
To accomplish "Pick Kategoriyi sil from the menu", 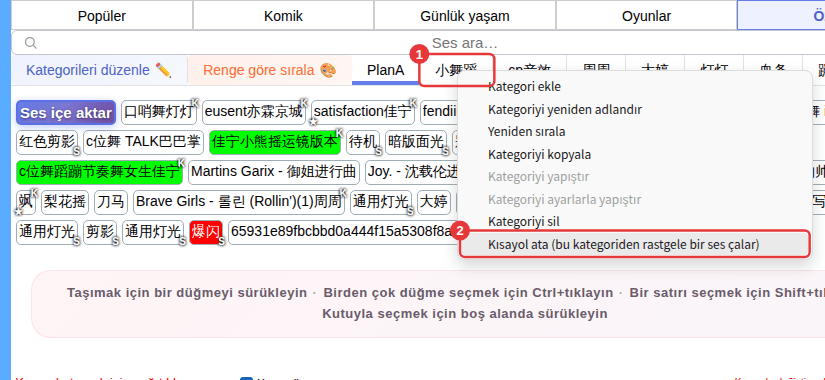I will [x=524, y=222].
